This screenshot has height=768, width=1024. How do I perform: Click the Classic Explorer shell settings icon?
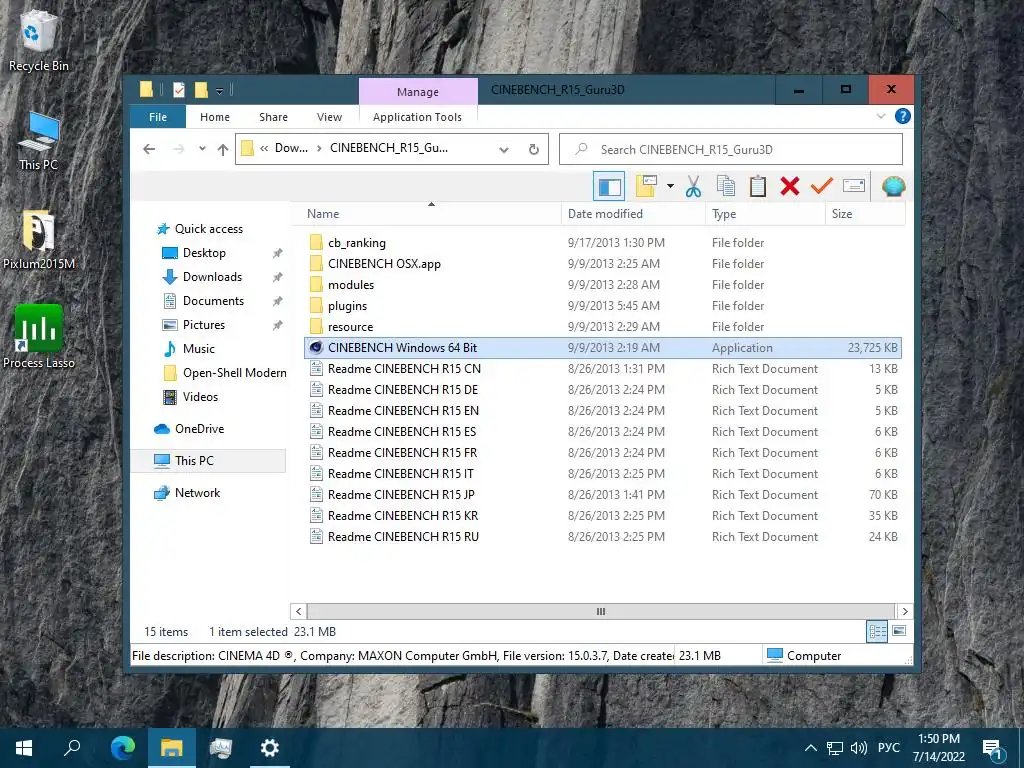893,187
